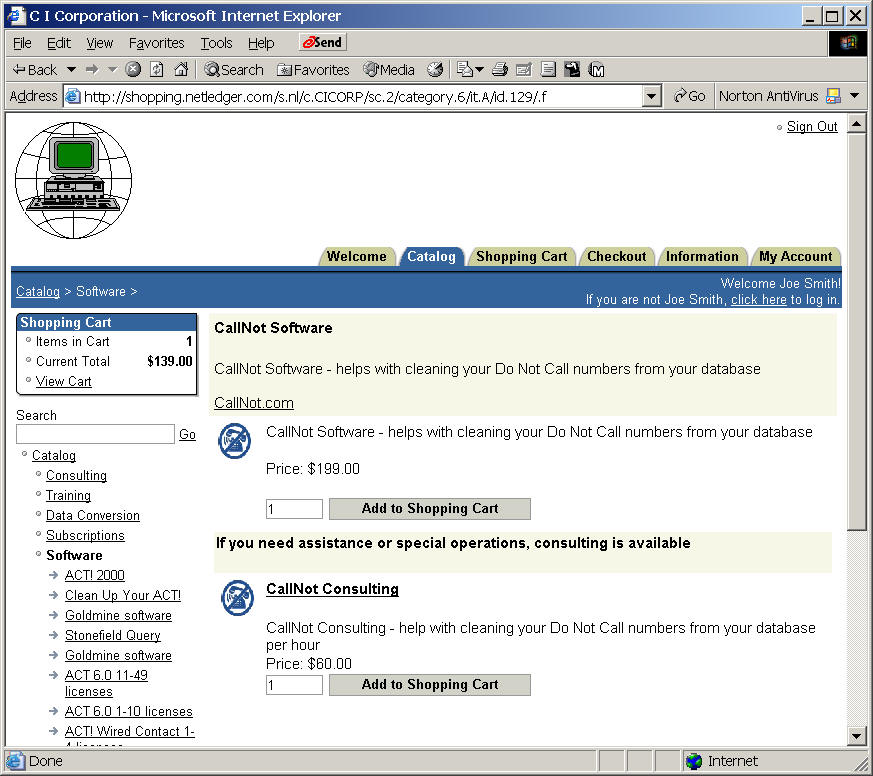
Task: Click the Discuss icon in toolbar
Action: (x=548, y=70)
